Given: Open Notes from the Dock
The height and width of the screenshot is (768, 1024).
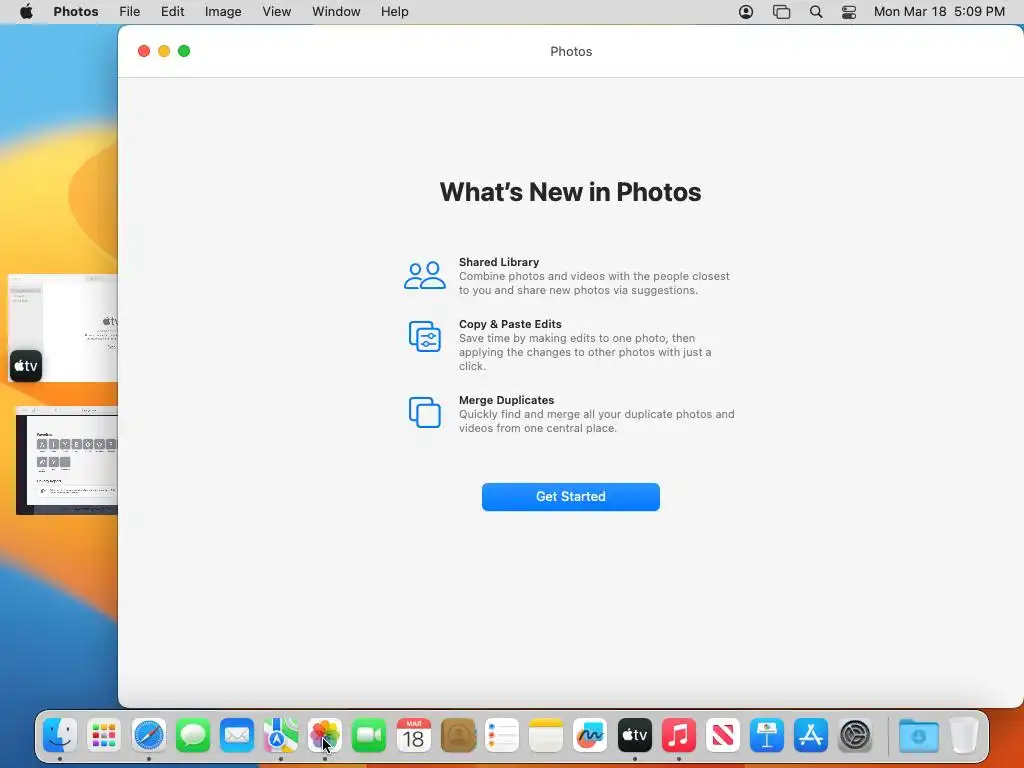Looking at the screenshot, I should tap(546, 735).
